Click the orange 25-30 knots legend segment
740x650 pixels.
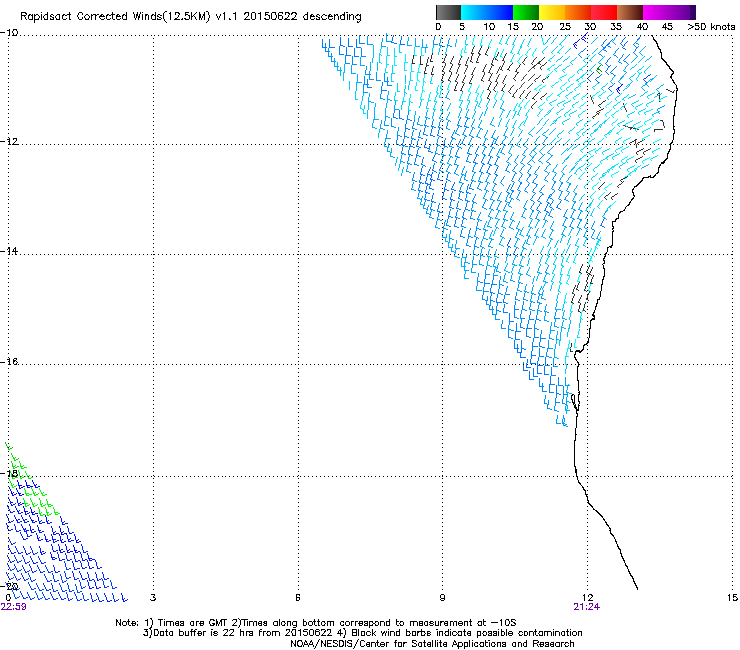tap(578, 12)
